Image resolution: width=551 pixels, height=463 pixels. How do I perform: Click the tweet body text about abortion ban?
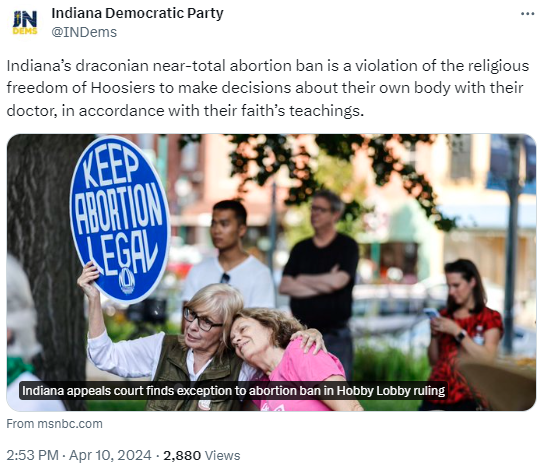click(x=268, y=88)
